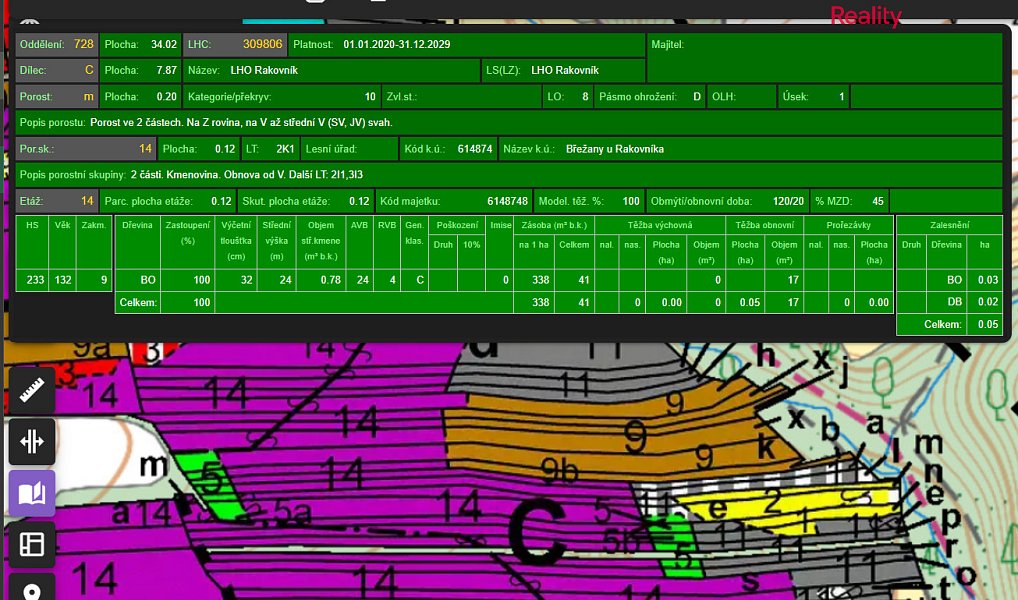The width and height of the screenshot is (1018, 600).
Task: Click the Pásmo ohrožení D cell
Action: click(650, 96)
